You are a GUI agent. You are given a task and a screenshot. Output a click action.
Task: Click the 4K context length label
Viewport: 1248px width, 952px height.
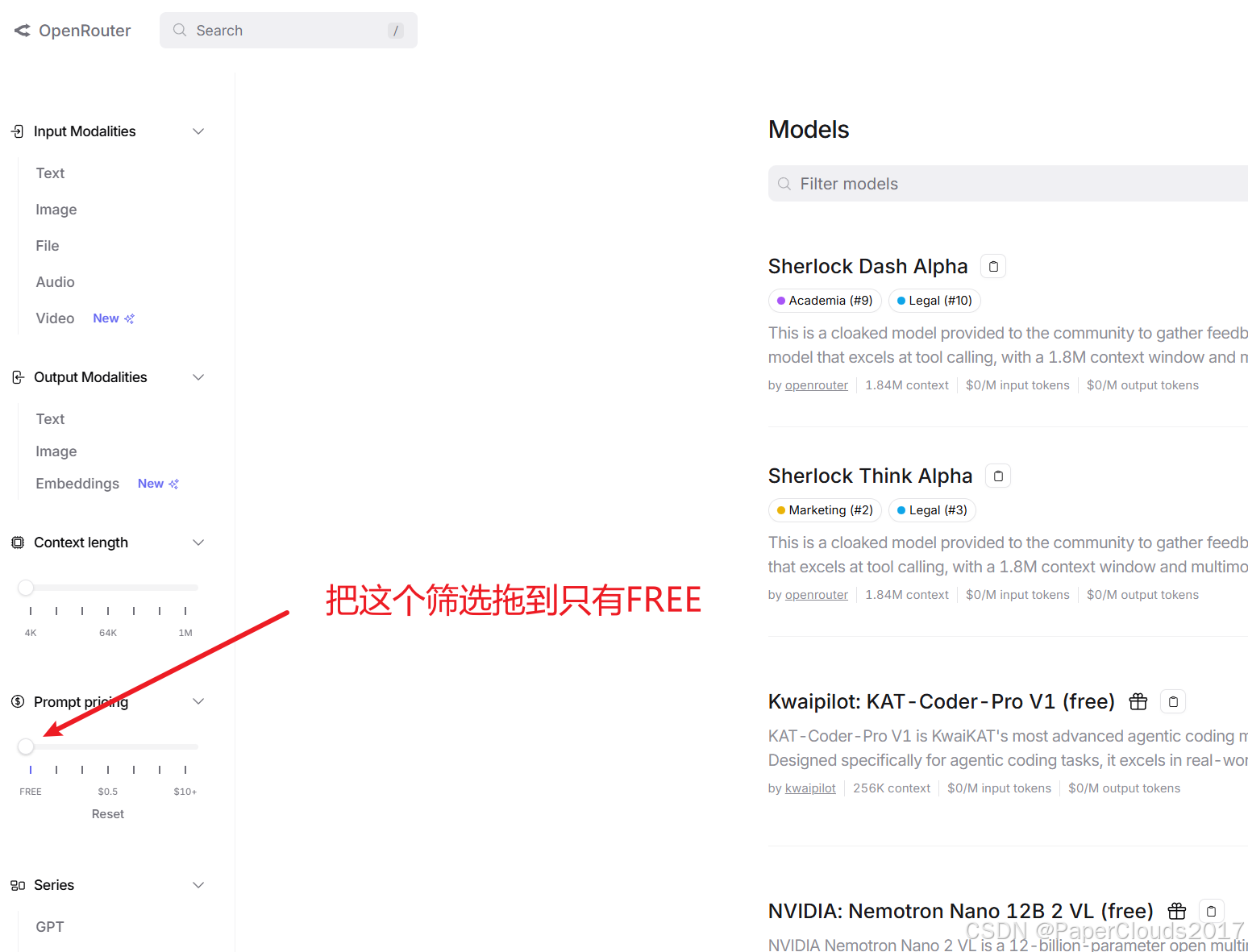[31, 633]
